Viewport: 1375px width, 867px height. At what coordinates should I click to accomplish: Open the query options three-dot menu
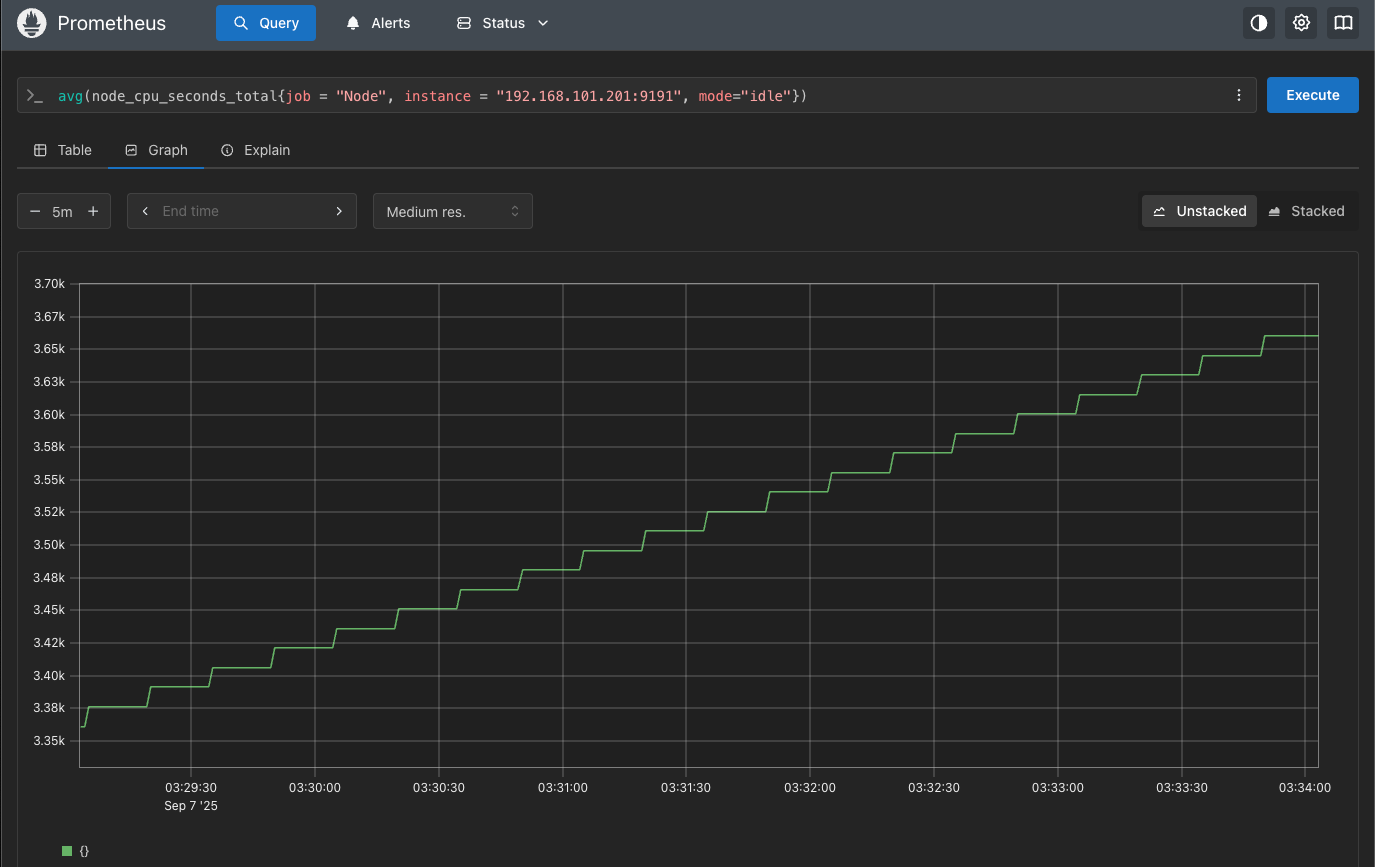[x=1239, y=95]
